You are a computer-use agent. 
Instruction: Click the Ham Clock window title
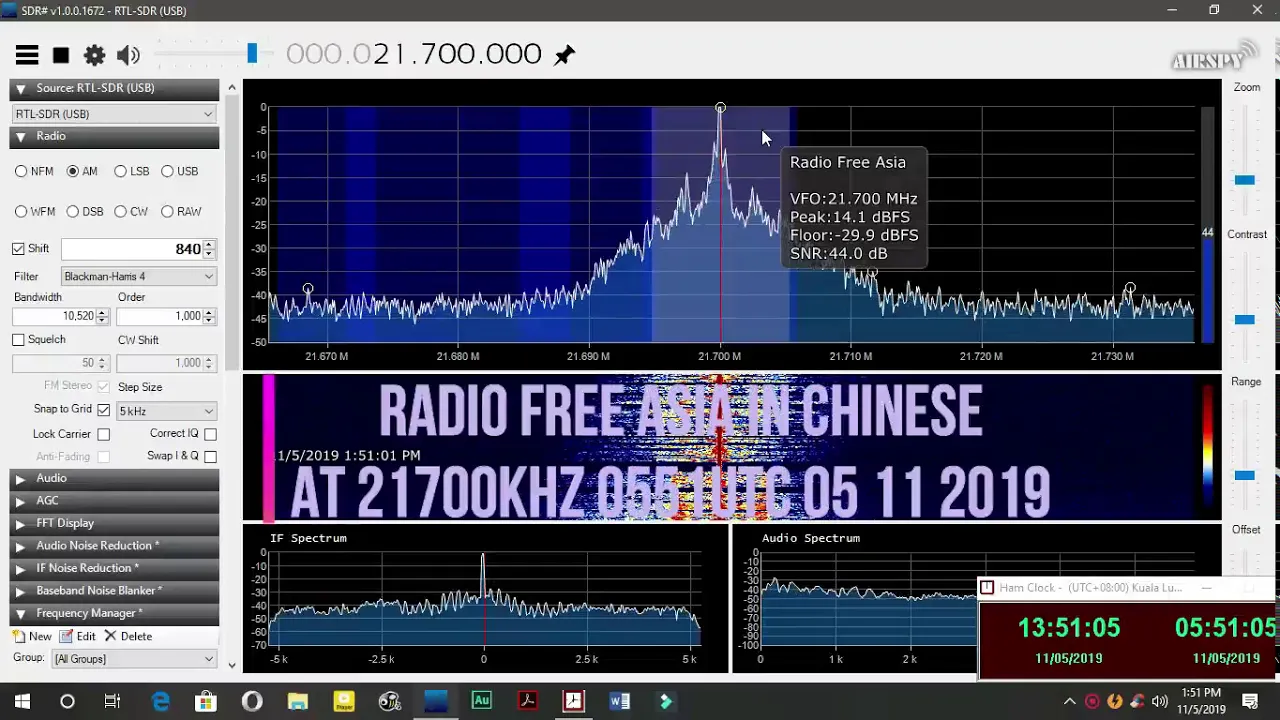click(x=1090, y=588)
